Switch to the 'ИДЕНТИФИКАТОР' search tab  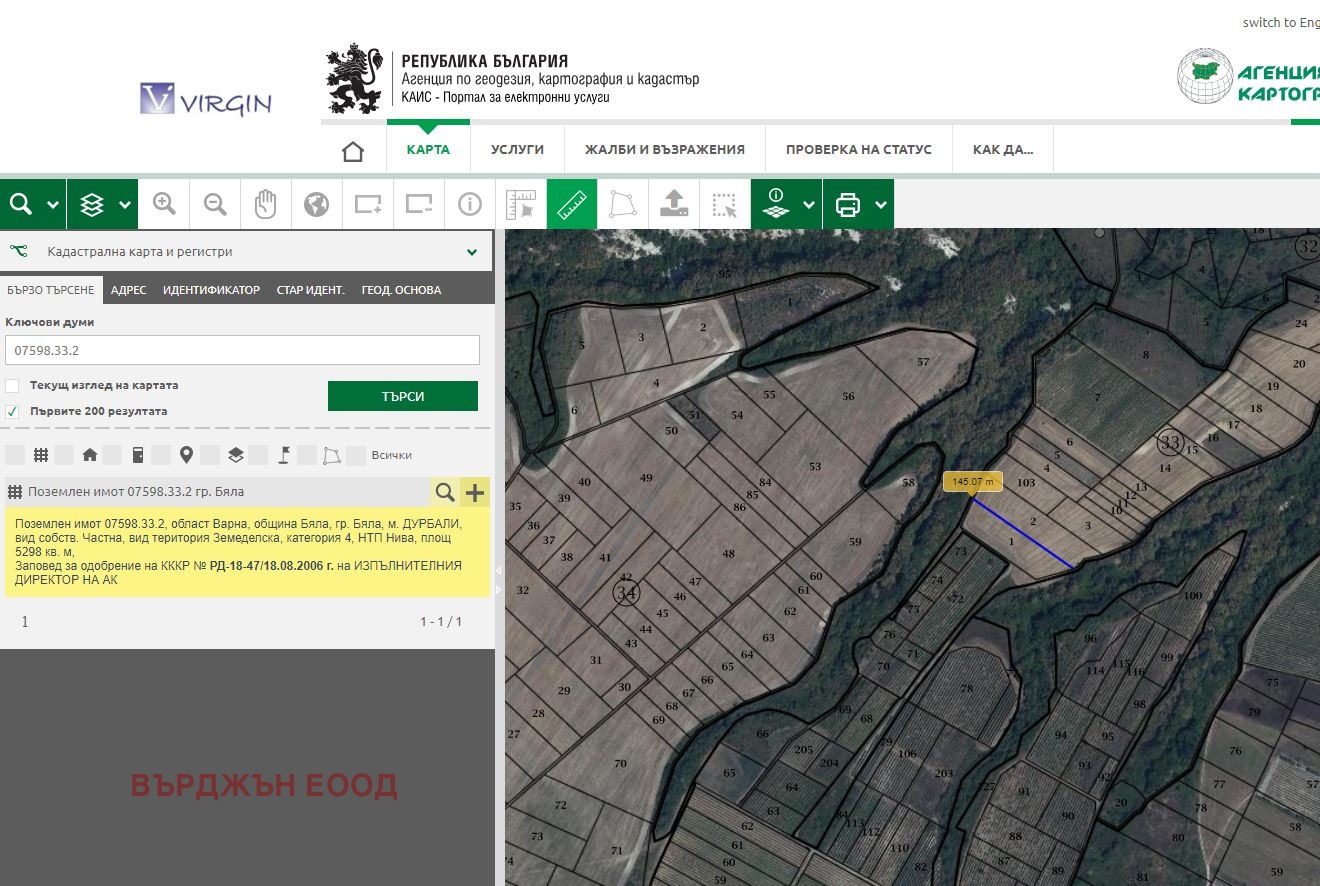pos(211,290)
